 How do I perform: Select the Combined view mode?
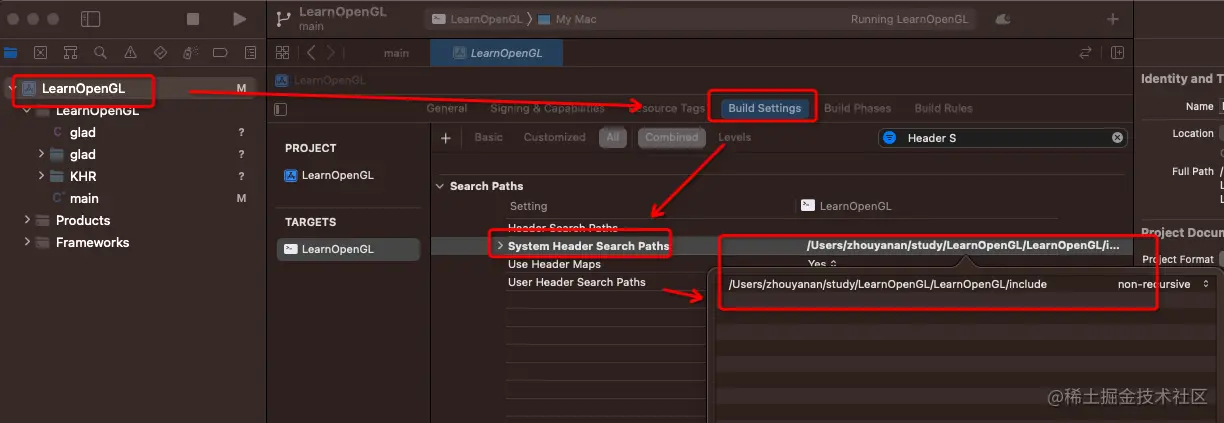(x=670, y=138)
